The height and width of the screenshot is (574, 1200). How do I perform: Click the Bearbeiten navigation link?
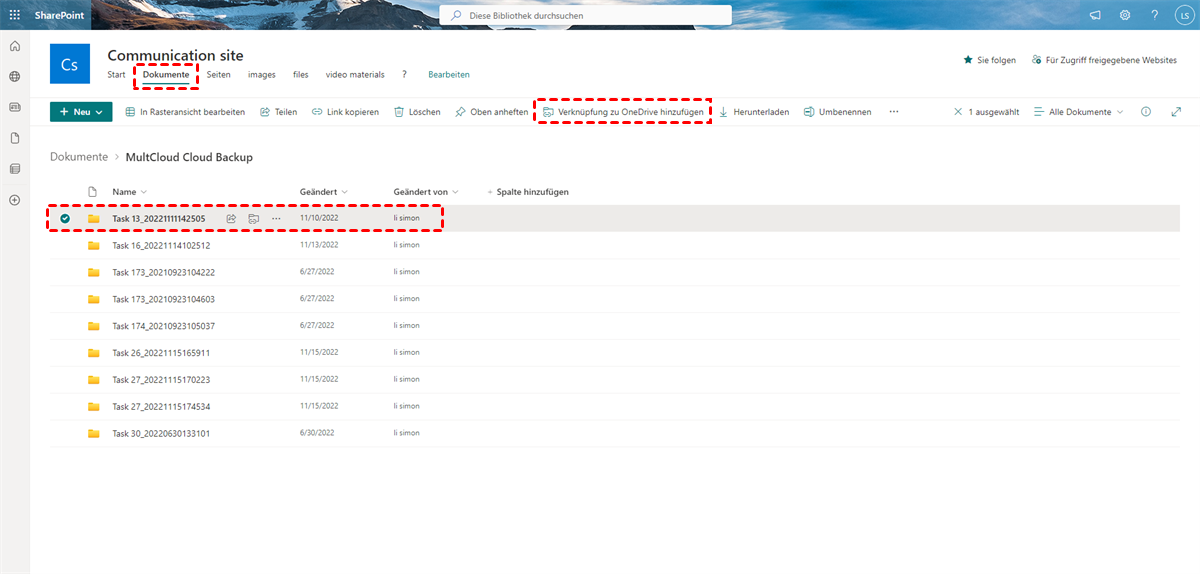pyautogui.click(x=449, y=75)
